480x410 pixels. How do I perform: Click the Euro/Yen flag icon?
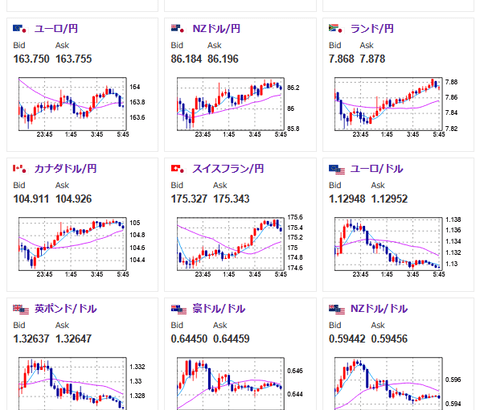[x=19, y=29]
